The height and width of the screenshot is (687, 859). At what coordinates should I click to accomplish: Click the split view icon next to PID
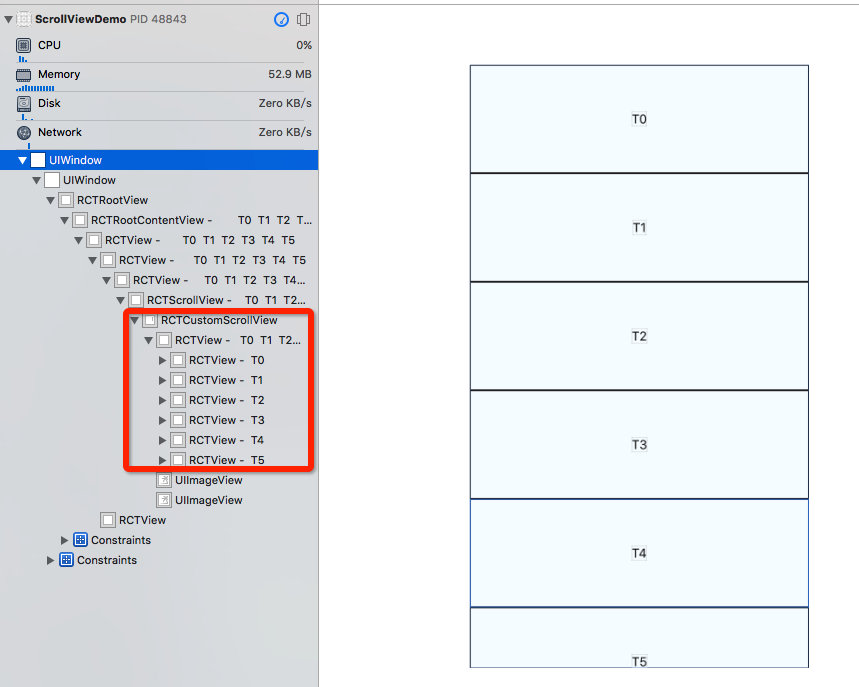click(x=303, y=20)
